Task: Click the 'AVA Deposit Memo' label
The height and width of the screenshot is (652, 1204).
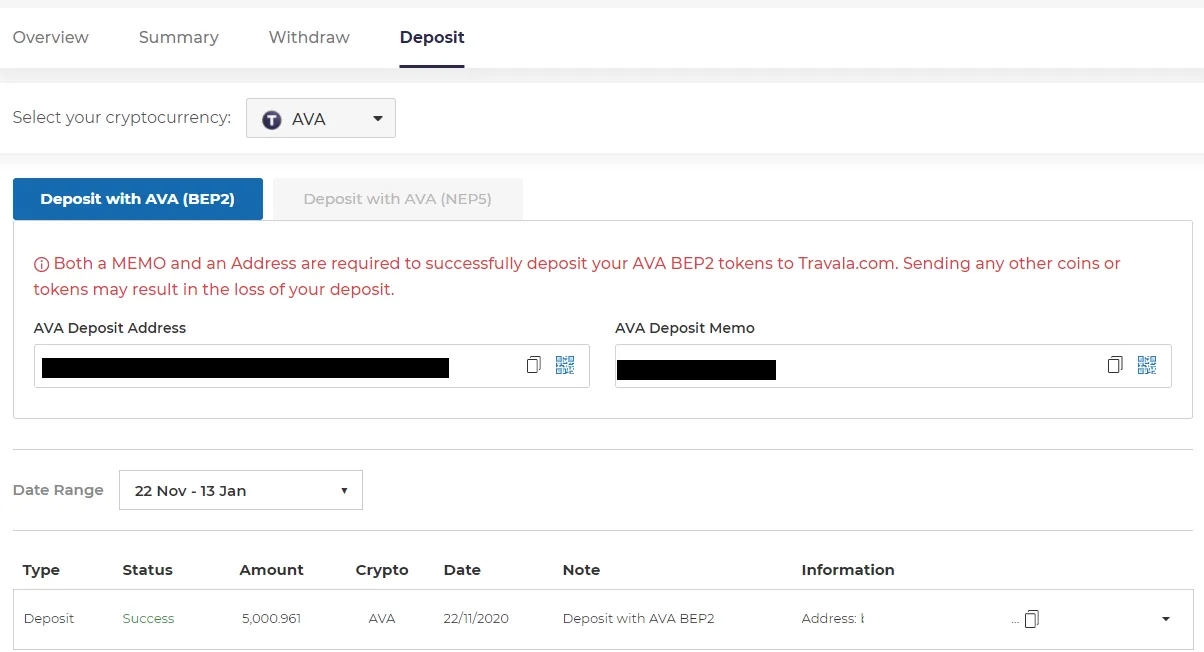Action: click(x=685, y=328)
